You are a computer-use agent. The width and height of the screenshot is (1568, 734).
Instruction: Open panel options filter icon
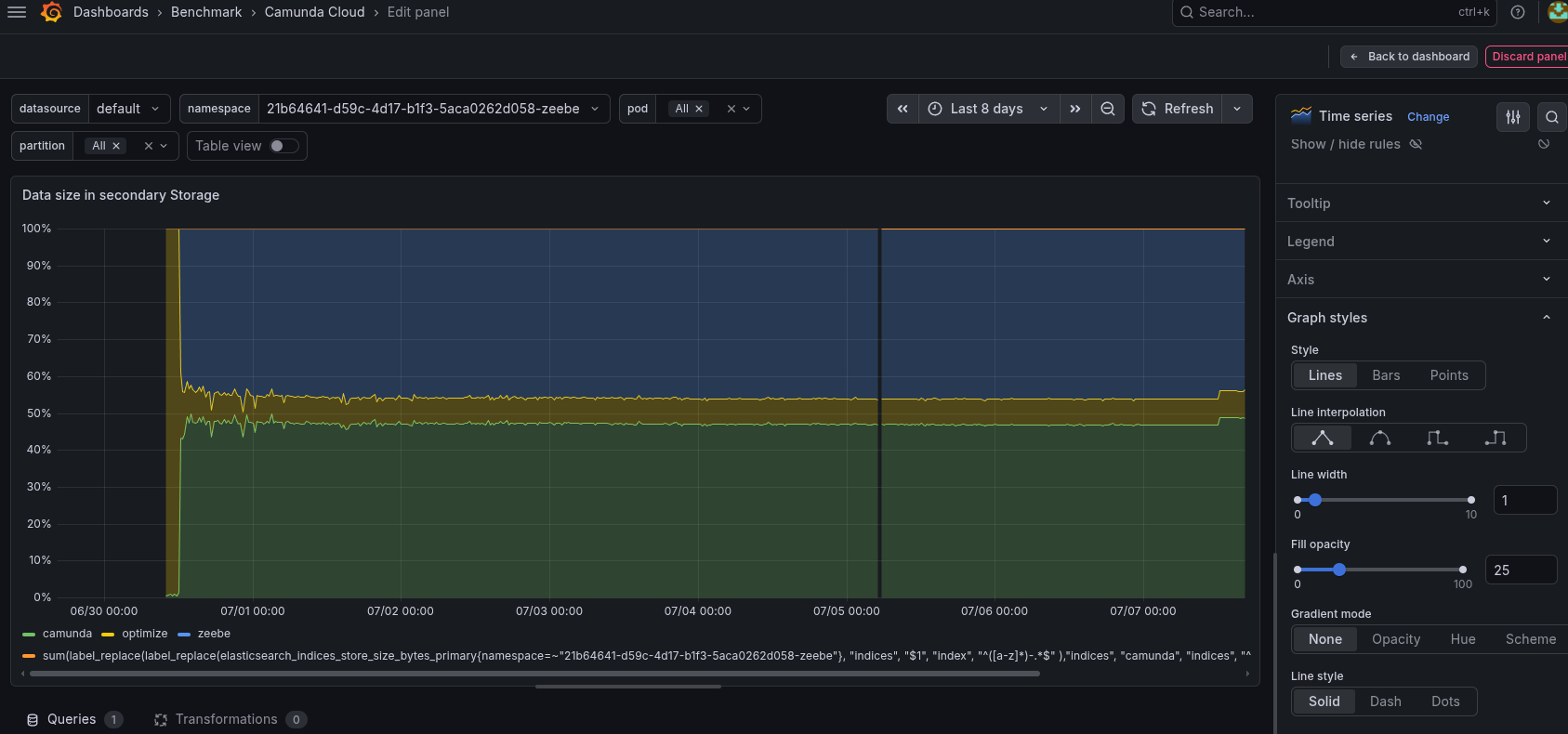[1513, 117]
